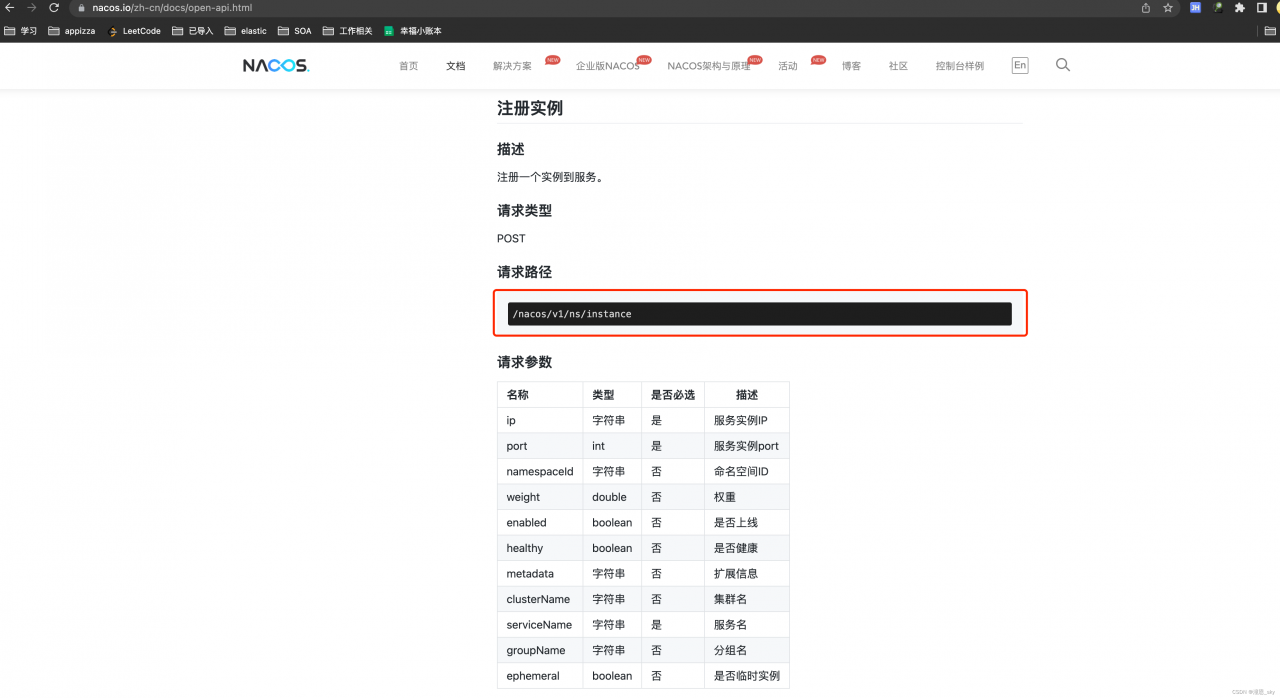Click the 服务实例IP description cell
Screen dimensions: 1280x698
(747, 420)
